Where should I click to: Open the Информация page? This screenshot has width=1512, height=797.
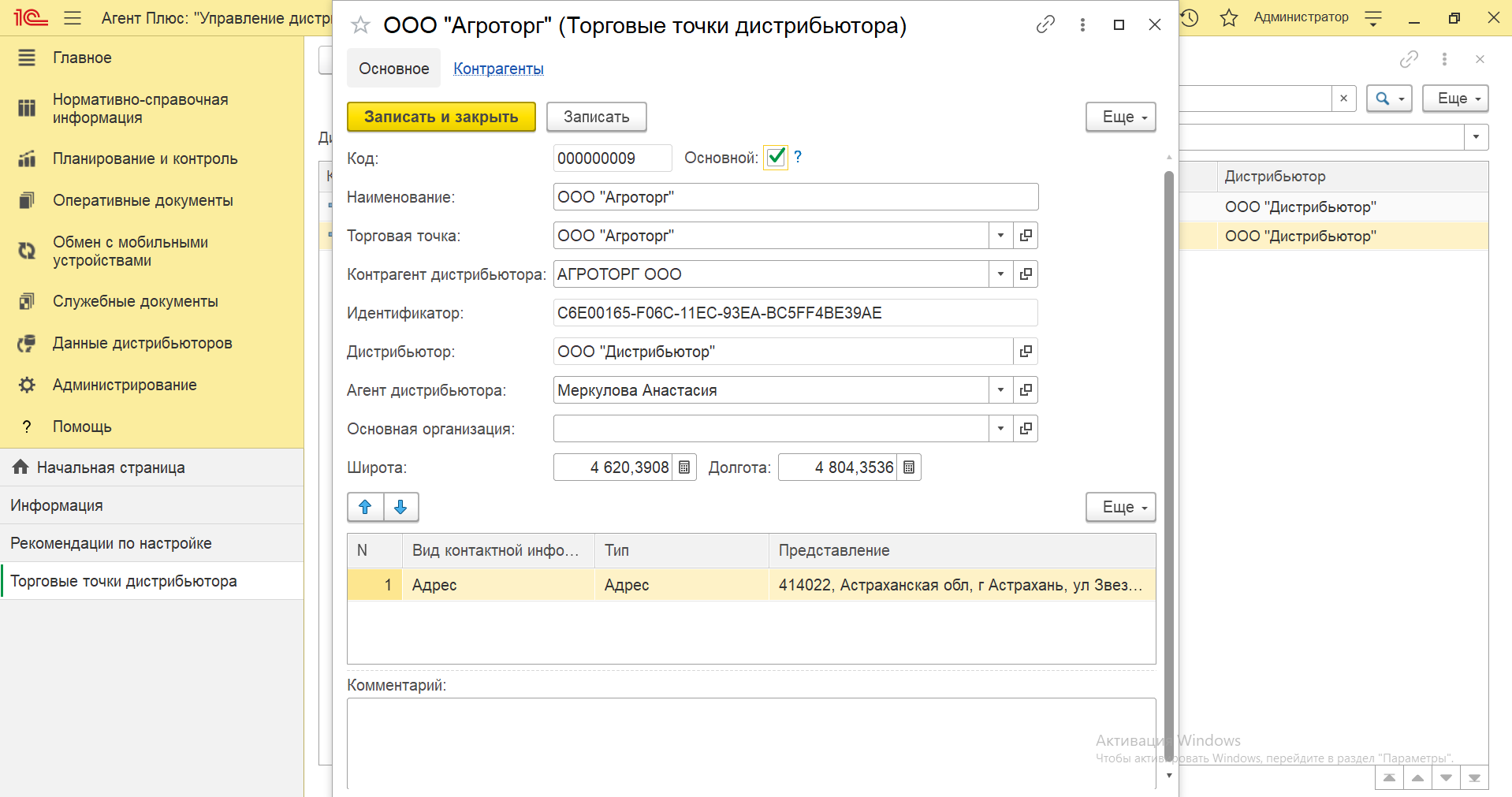[x=151, y=505]
